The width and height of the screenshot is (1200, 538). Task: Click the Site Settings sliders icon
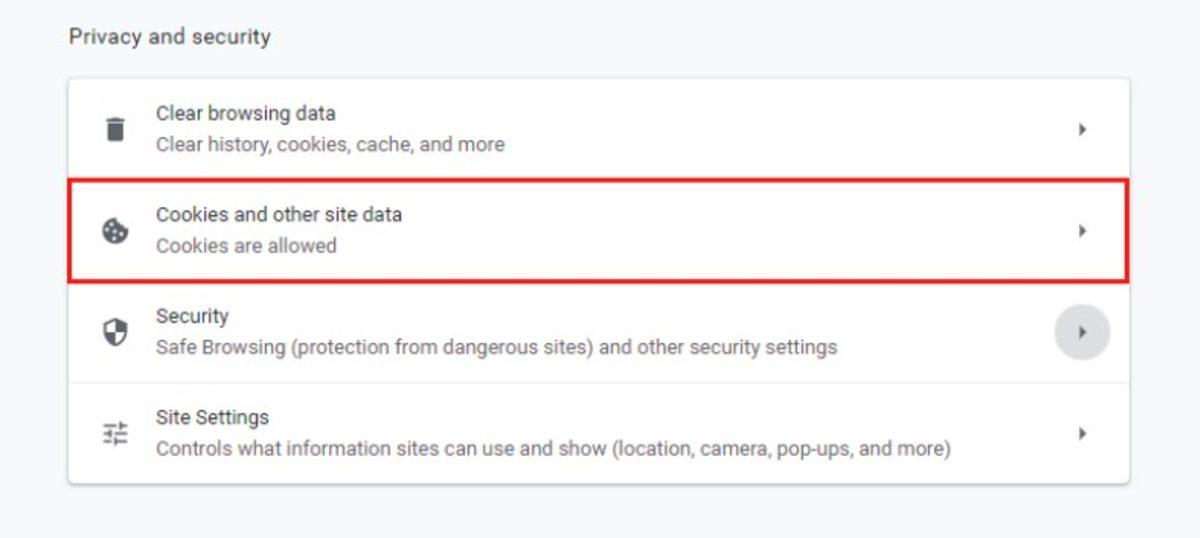[x=116, y=433]
